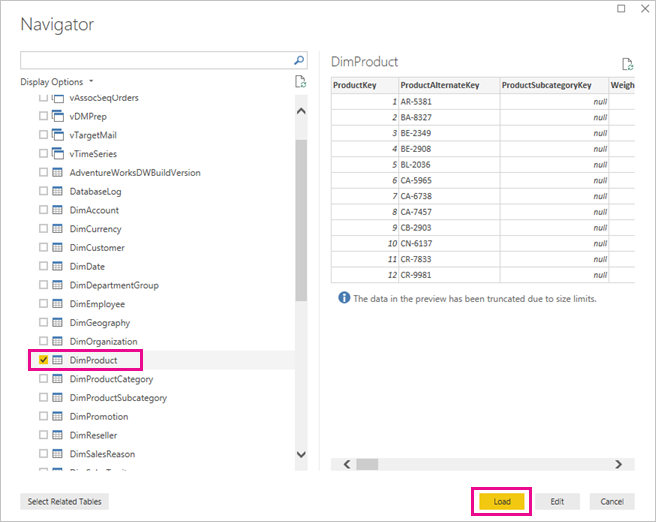Click the DimProduct table icon
The width and height of the screenshot is (656, 522).
tap(57, 360)
